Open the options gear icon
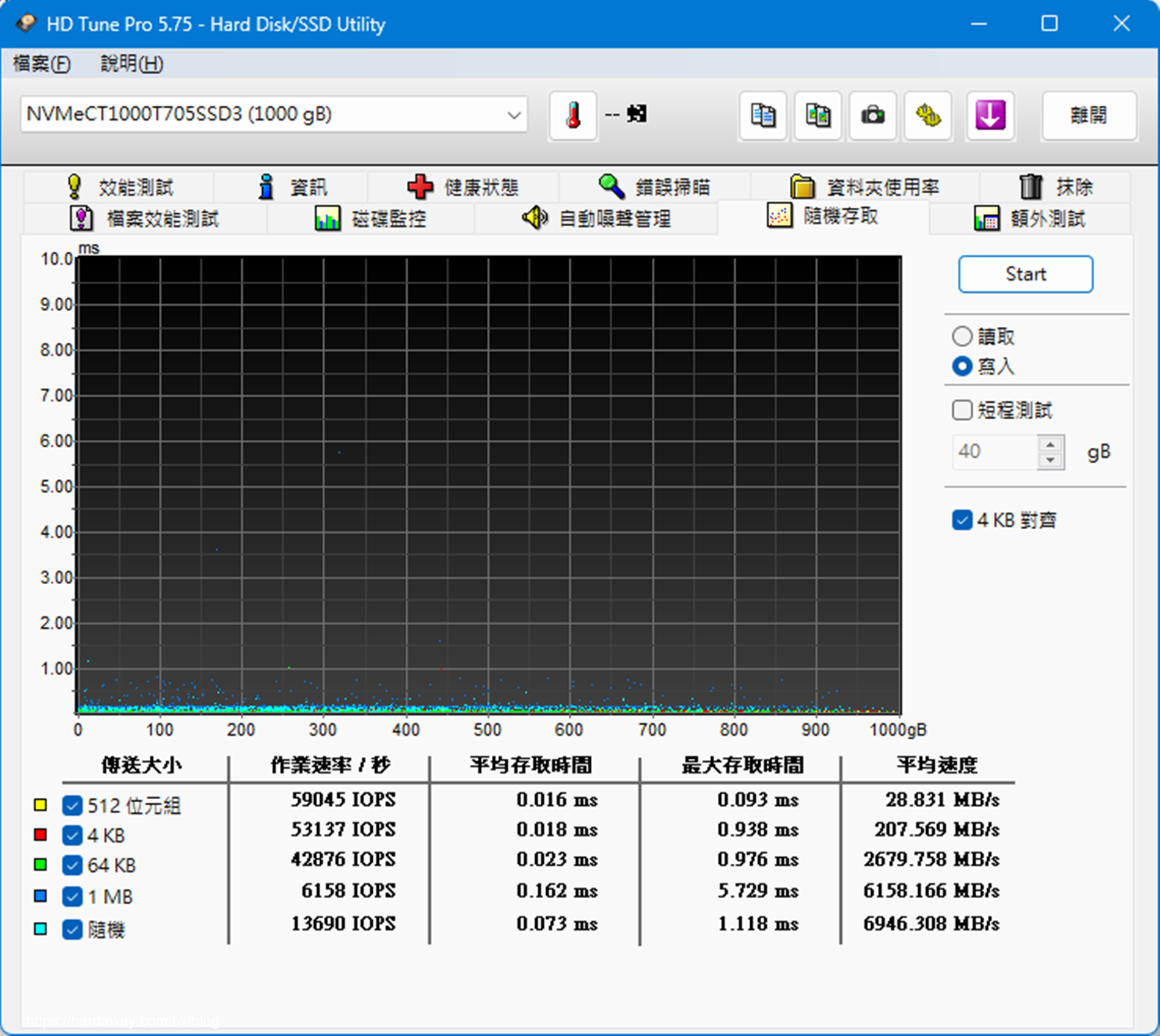Image resolution: width=1160 pixels, height=1036 pixels. click(928, 115)
